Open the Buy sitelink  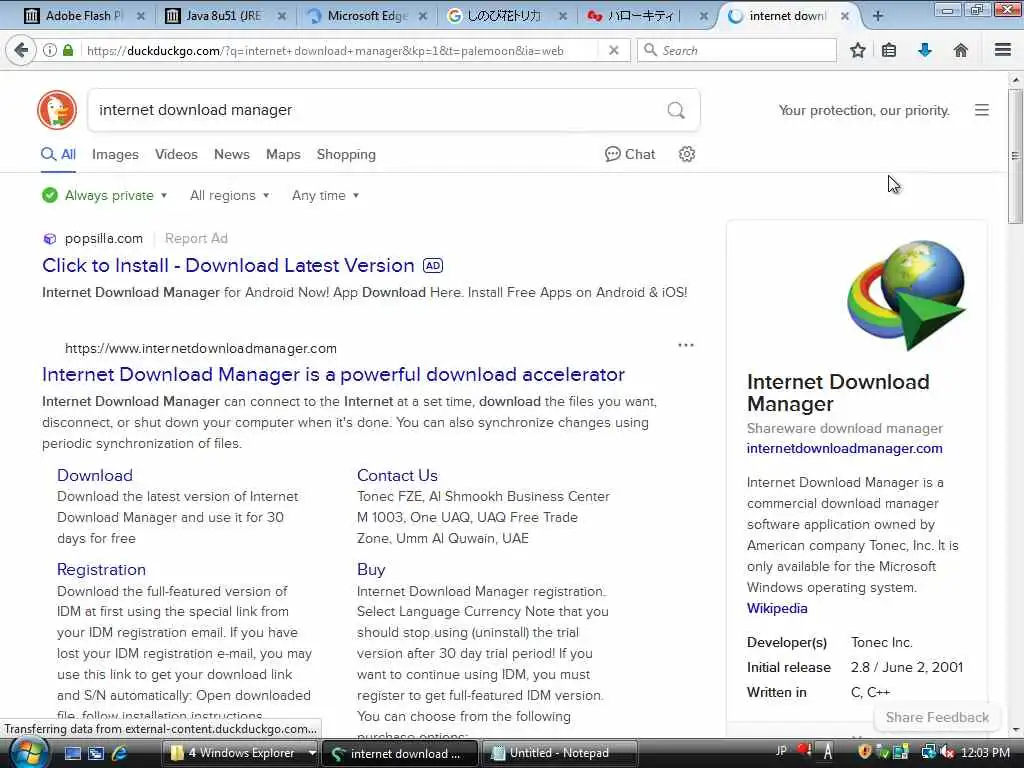(371, 569)
